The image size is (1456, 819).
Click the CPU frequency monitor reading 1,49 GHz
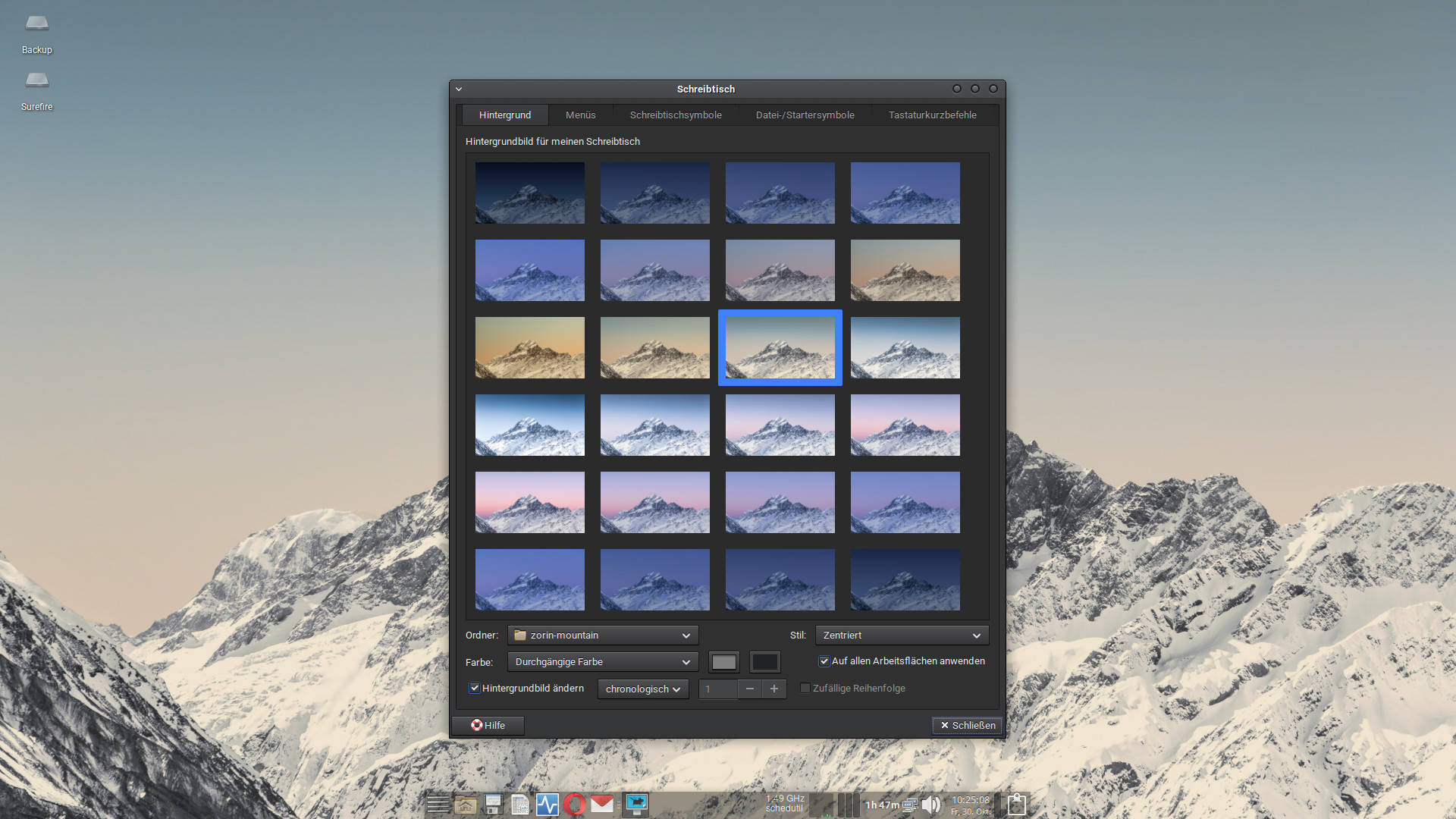[785, 803]
